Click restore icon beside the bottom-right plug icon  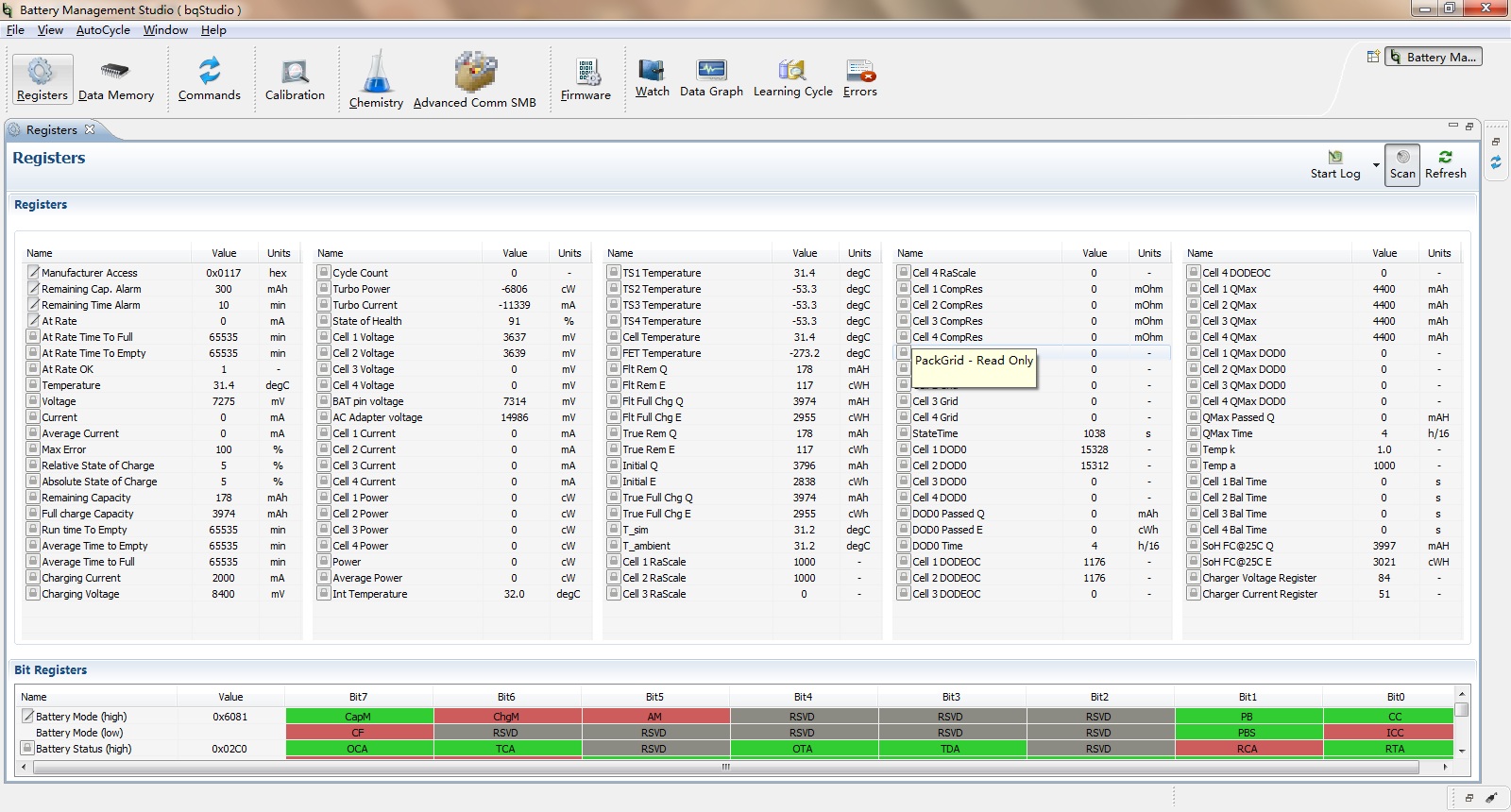tap(1469, 798)
